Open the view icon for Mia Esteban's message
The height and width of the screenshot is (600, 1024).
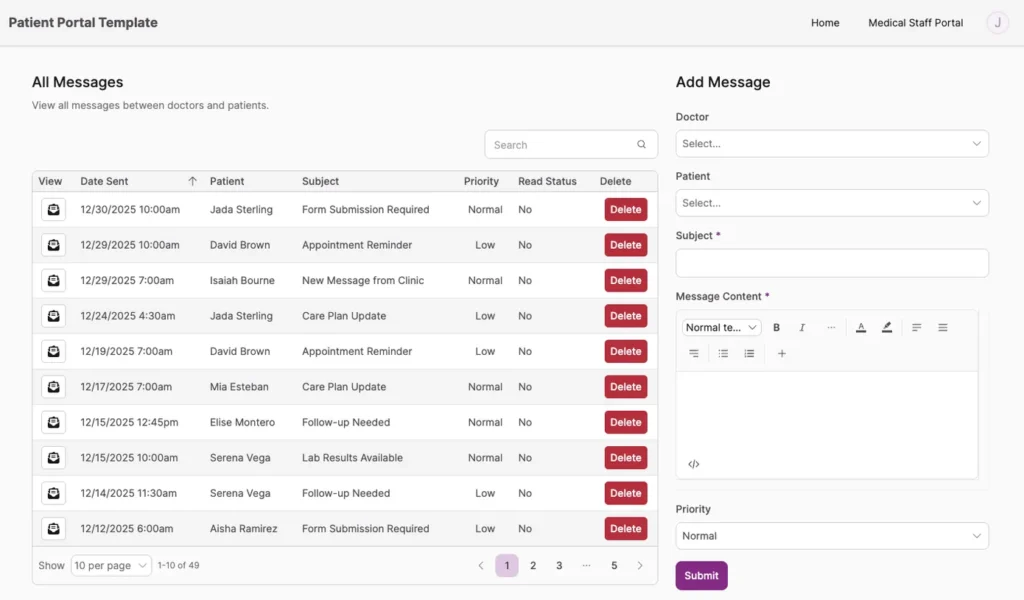tap(53, 387)
